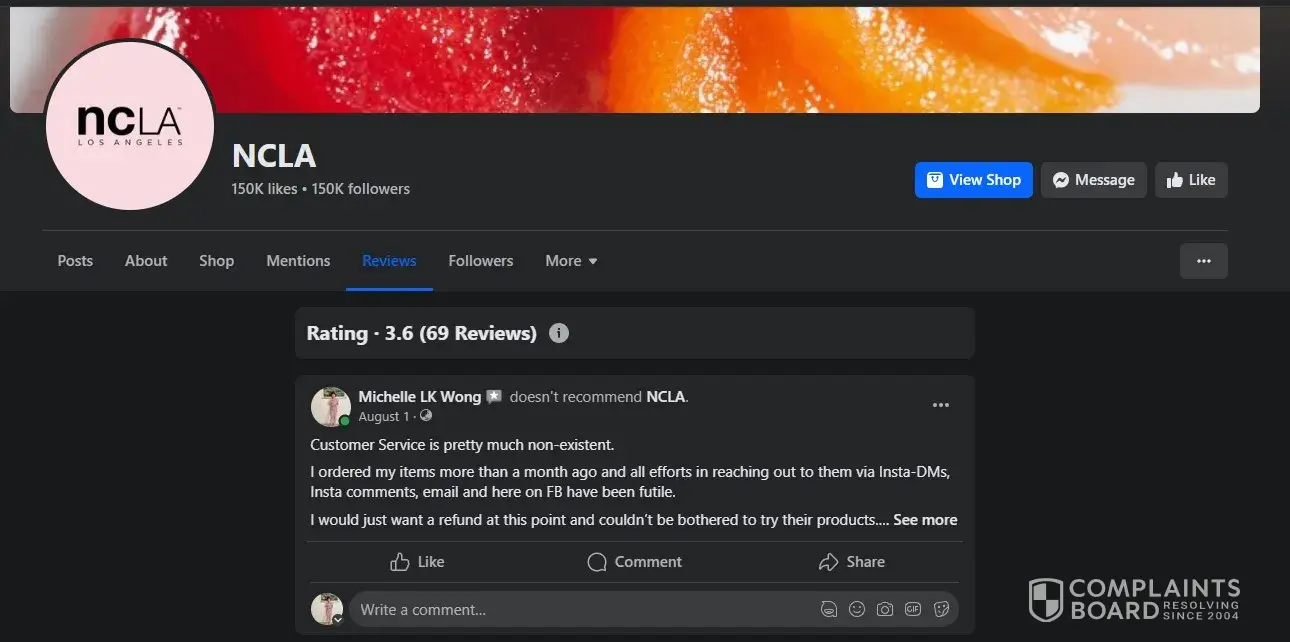Attach a photo with the camera icon
This screenshot has height=642, width=1290.
[x=885, y=609]
